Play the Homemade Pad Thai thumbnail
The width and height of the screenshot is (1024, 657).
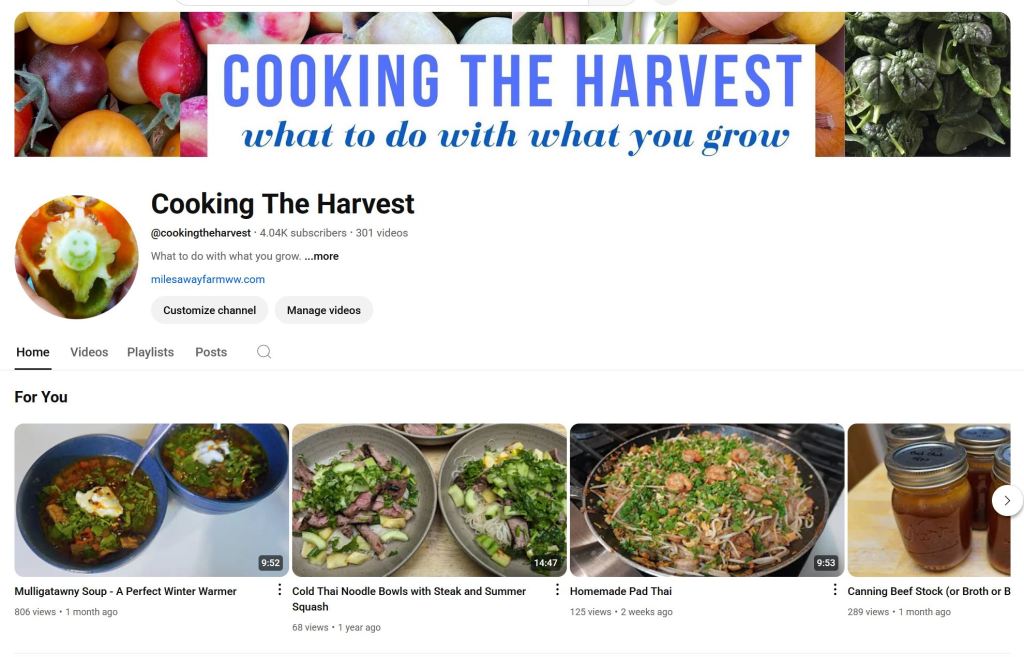707,500
